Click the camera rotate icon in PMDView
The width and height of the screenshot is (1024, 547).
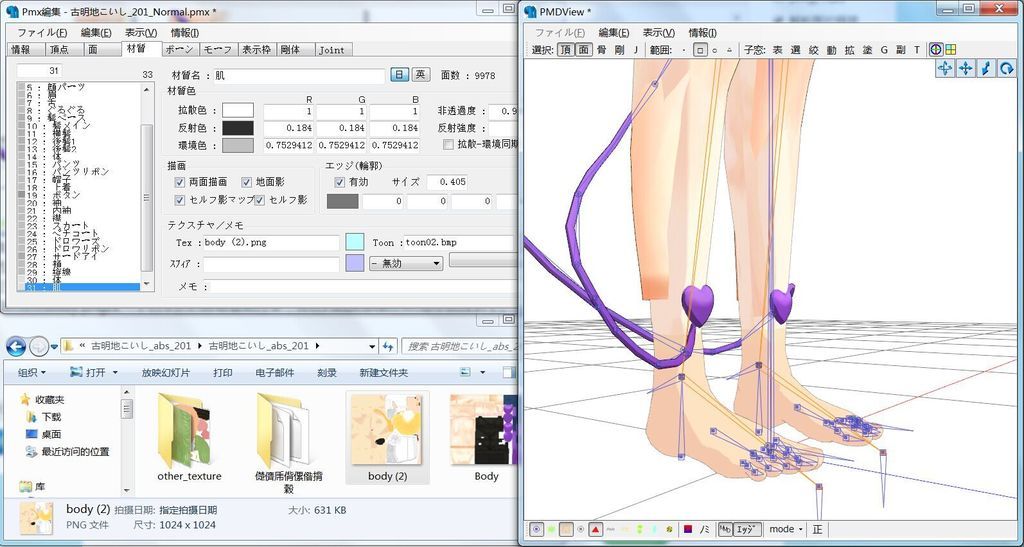pos(1007,68)
